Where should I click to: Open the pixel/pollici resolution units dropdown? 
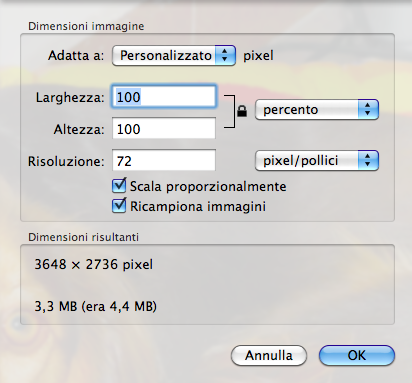tap(317, 161)
